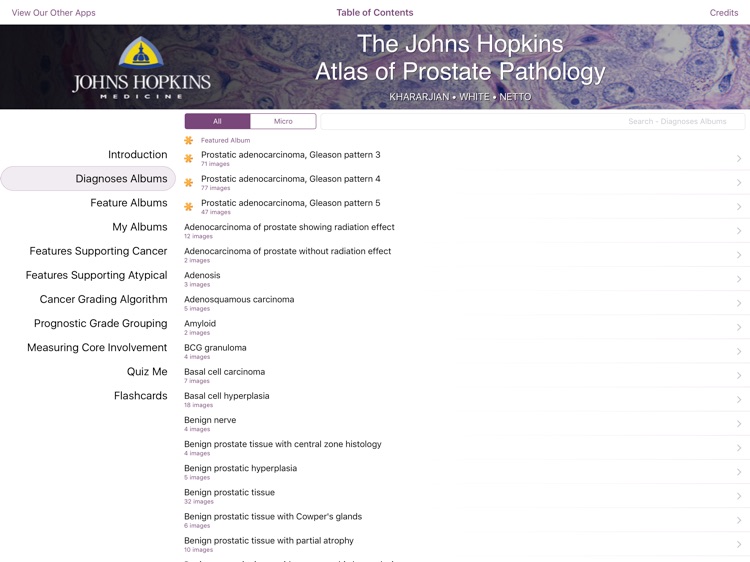Click the Johns Hopkins Medicine logo
The image size is (750, 562).
click(x=141, y=68)
